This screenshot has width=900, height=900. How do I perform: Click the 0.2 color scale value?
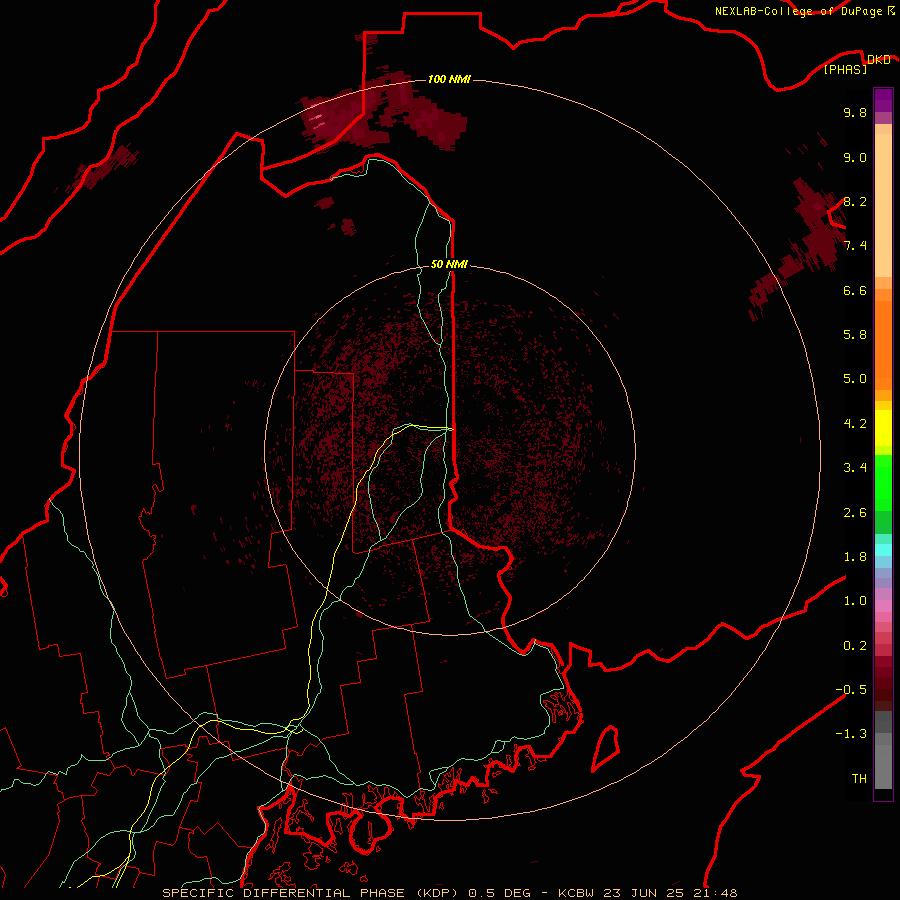(855, 646)
